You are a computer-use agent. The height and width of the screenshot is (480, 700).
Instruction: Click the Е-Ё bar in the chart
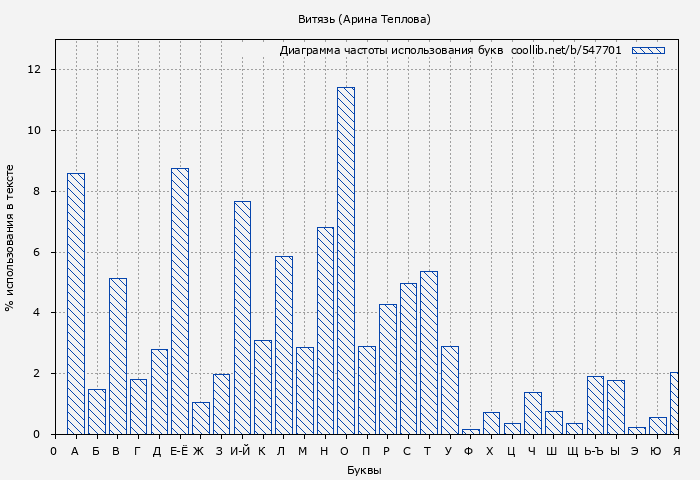point(179,300)
